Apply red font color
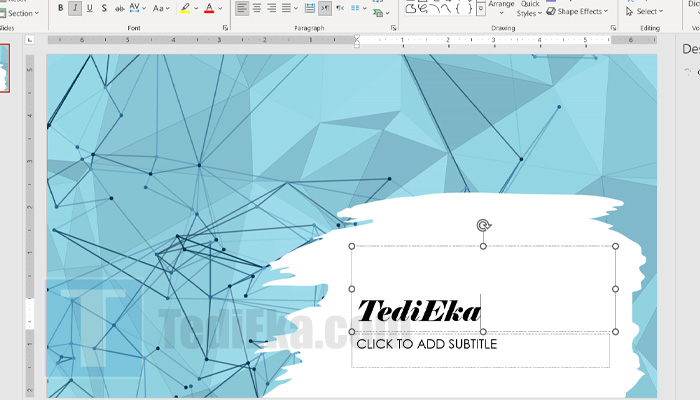 (x=209, y=8)
